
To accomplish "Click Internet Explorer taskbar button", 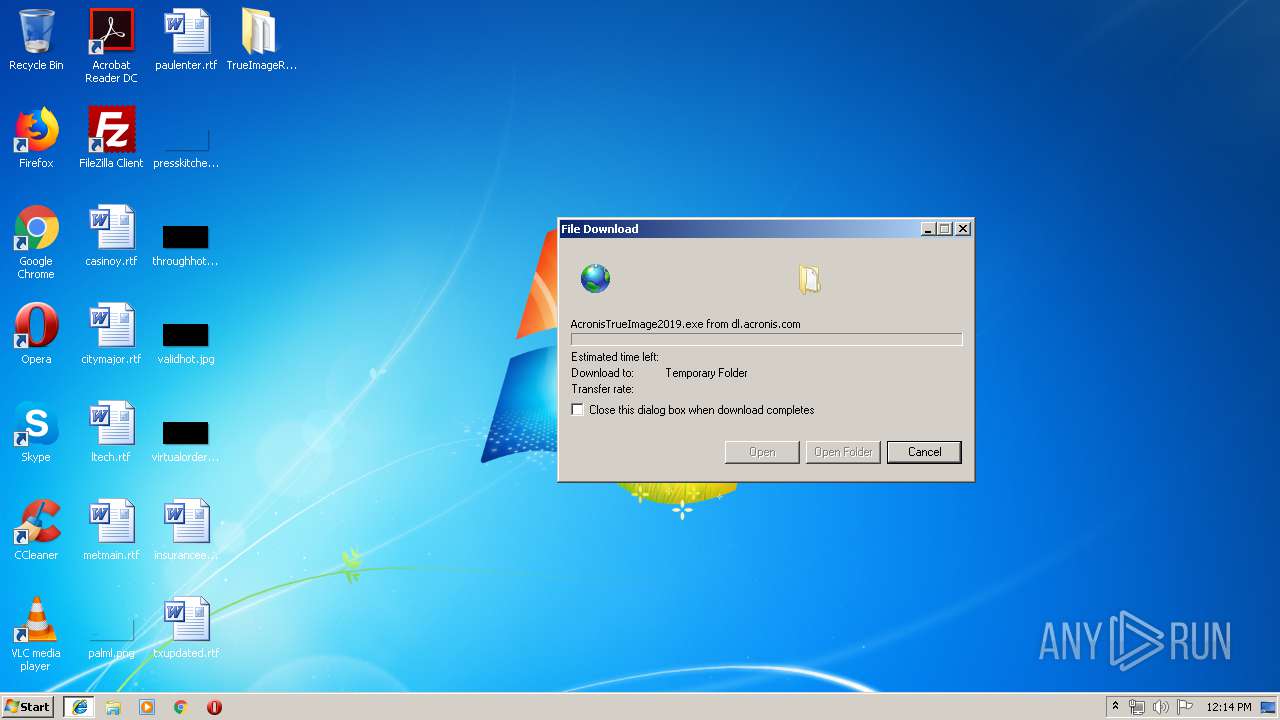I will tap(79, 707).
